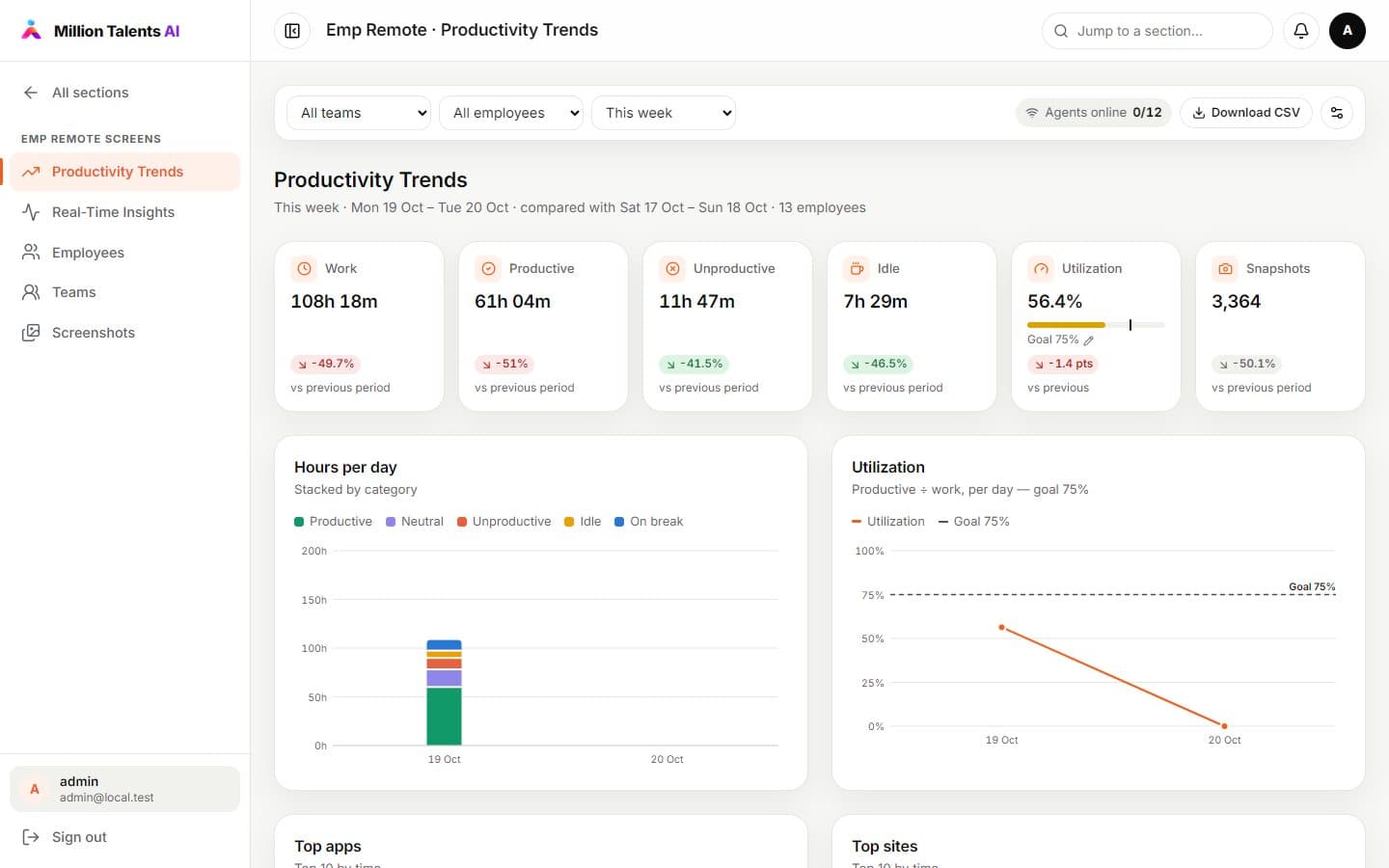Click the Real-Time Insights pulse icon
Viewport: 1389px width, 868px height.
(31, 212)
